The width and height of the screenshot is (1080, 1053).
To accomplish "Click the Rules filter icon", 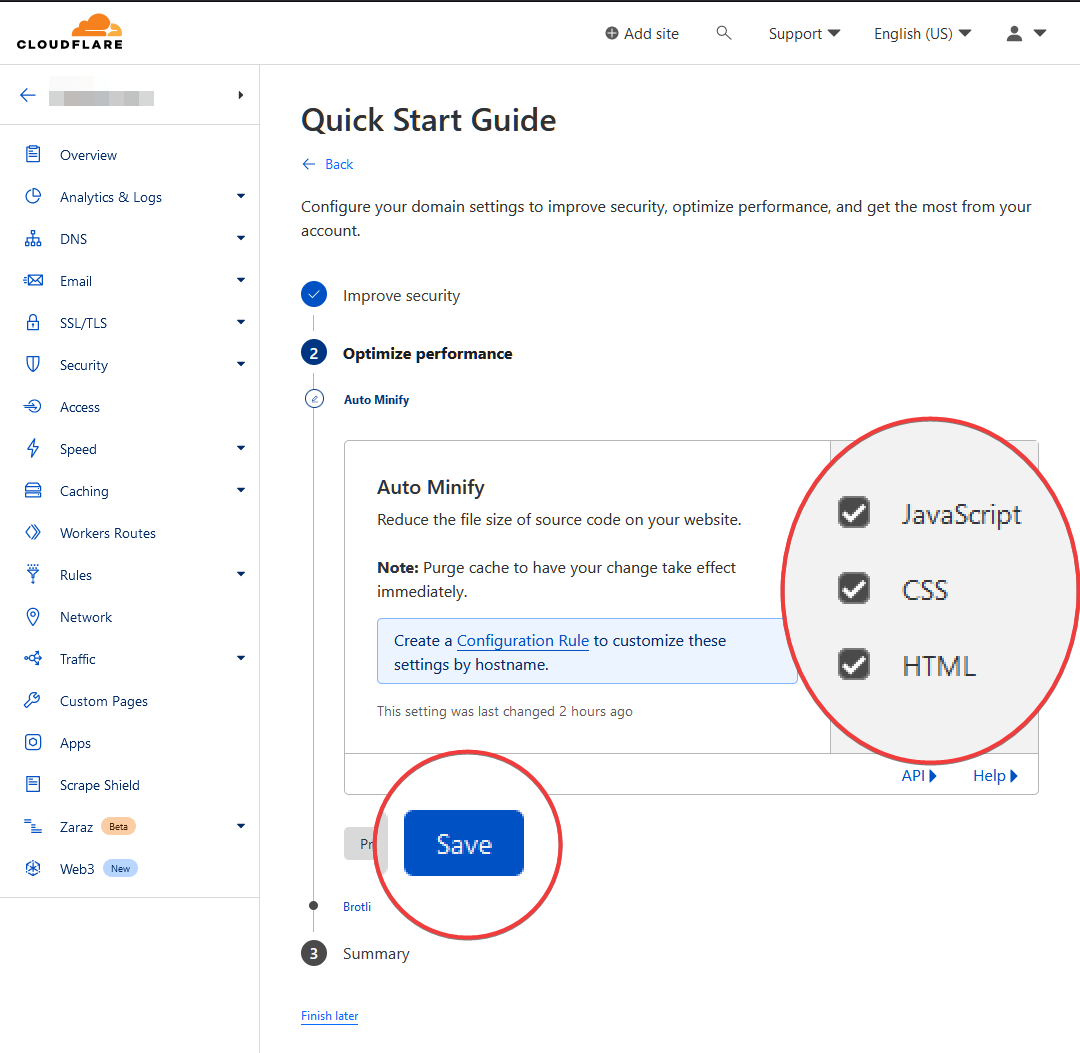I will coord(33,574).
